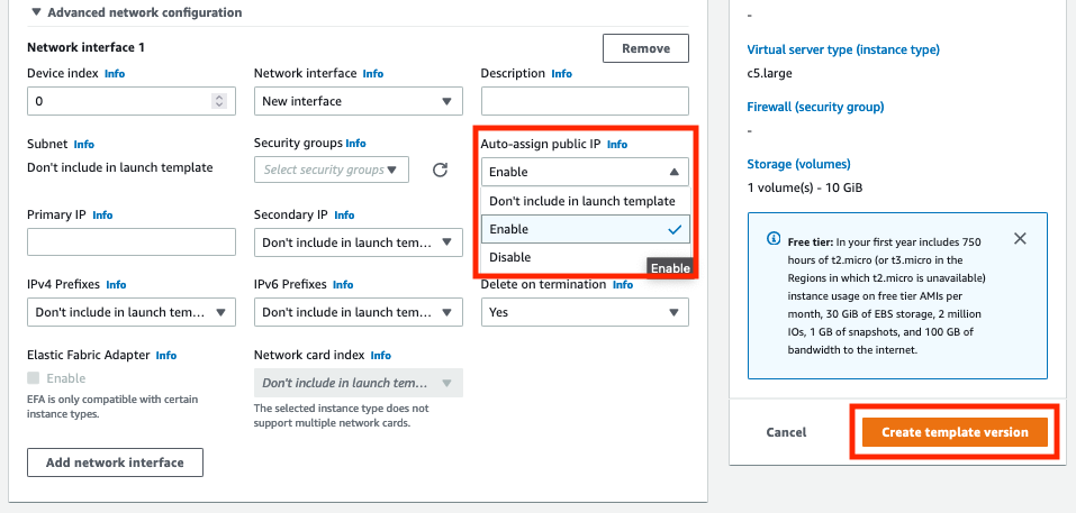Toggle the Elastic Fabric Adapter Enable checkbox
1077x514 pixels.
point(34,378)
